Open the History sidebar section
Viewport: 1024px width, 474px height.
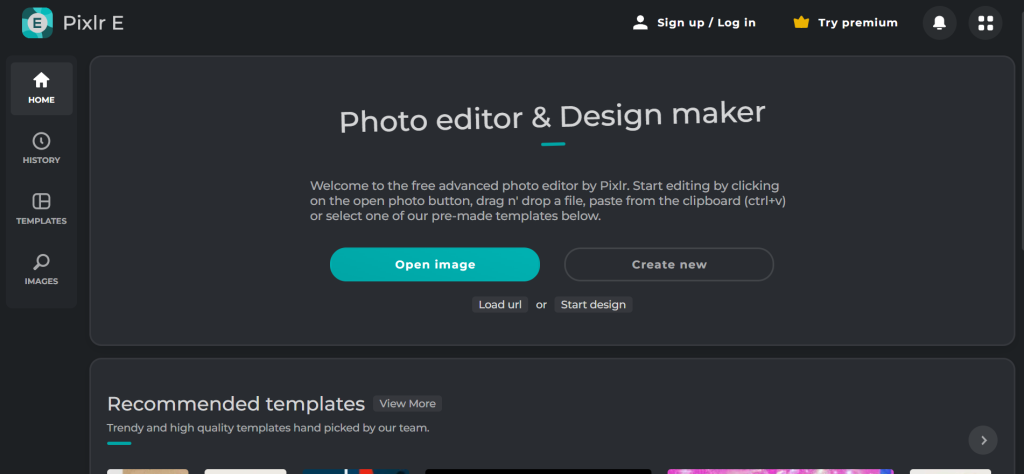(41, 149)
